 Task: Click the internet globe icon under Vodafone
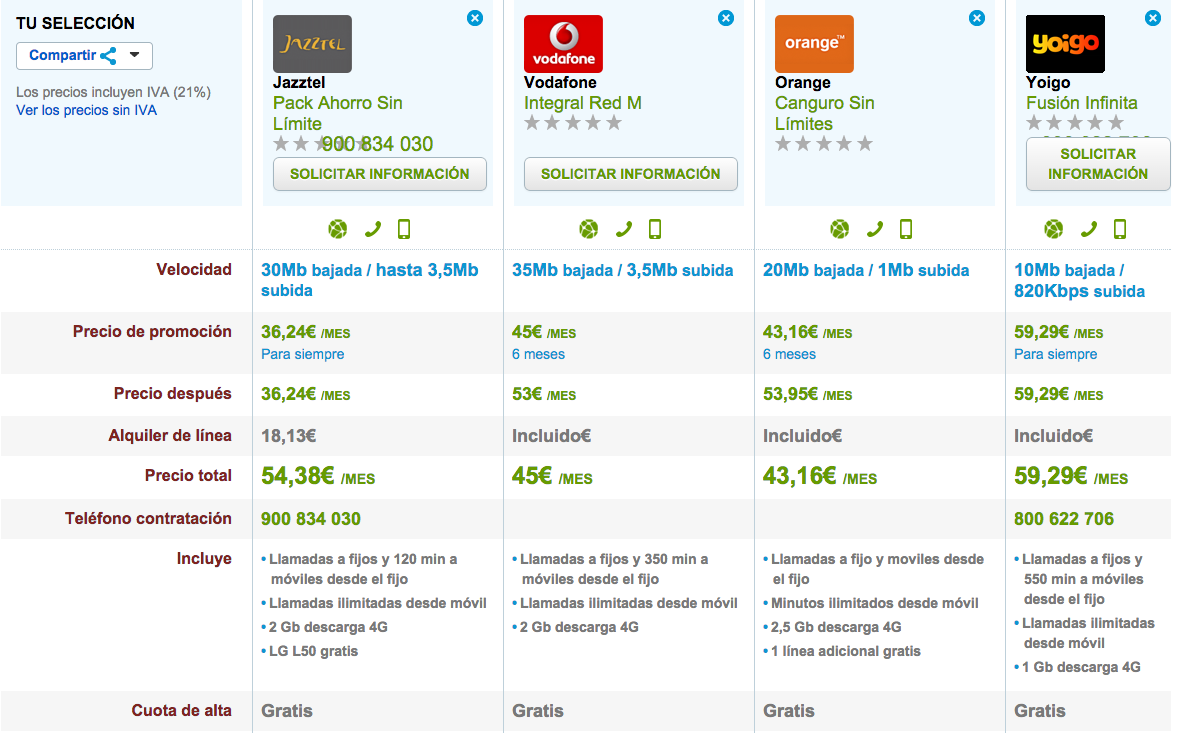(x=589, y=229)
